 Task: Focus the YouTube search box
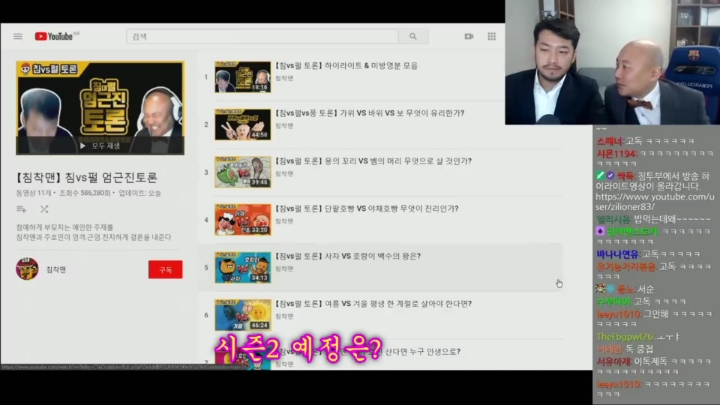click(x=262, y=36)
